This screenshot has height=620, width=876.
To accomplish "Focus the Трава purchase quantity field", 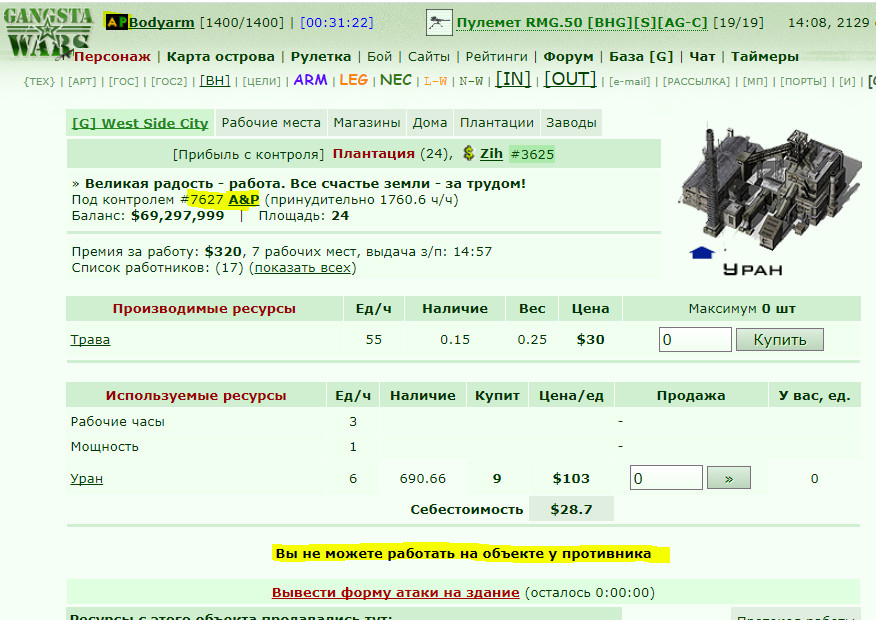I will point(695,340).
